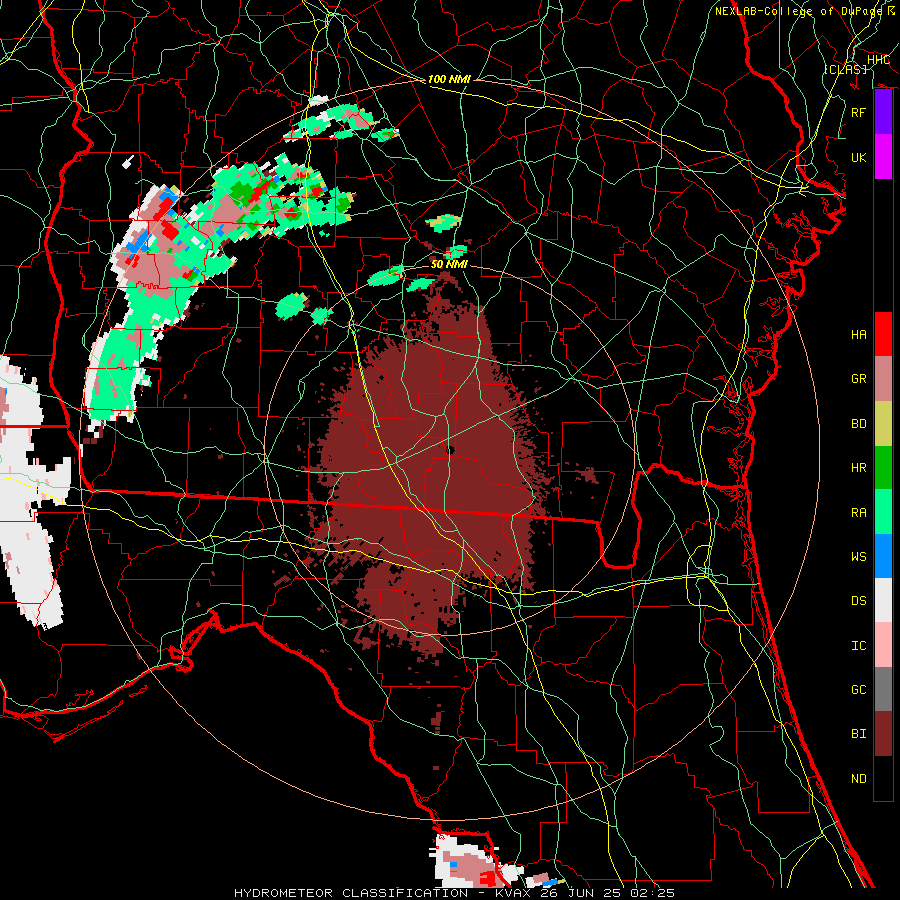Click the "ND" legend label

coord(858,778)
